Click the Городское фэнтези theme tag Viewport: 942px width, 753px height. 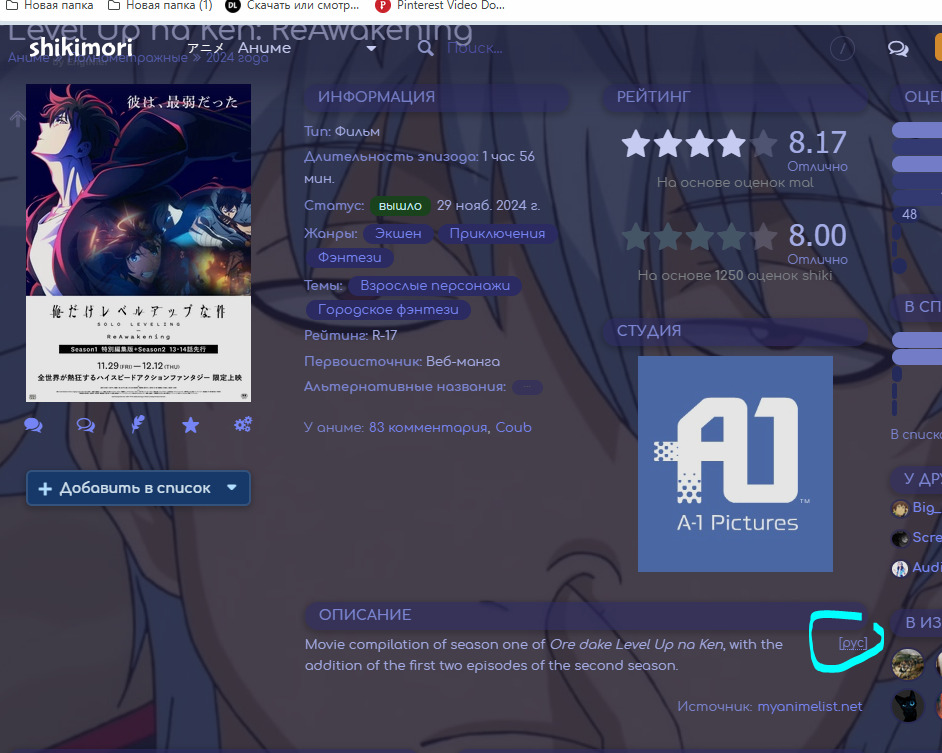click(x=388, y=310)
